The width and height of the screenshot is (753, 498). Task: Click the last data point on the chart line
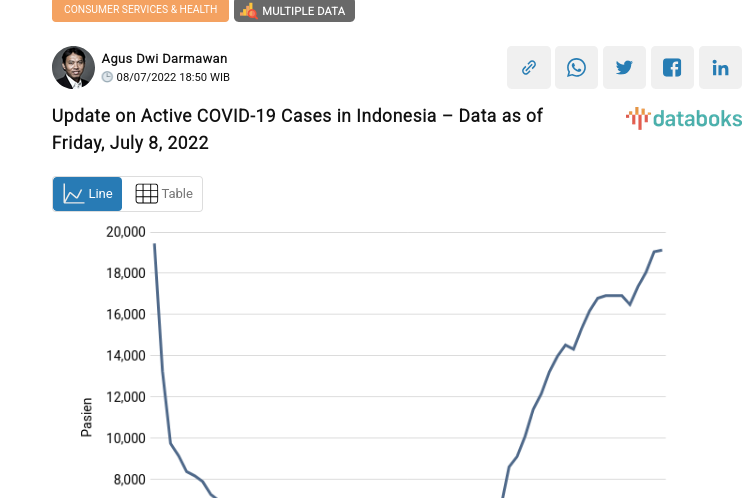[661, 250]
